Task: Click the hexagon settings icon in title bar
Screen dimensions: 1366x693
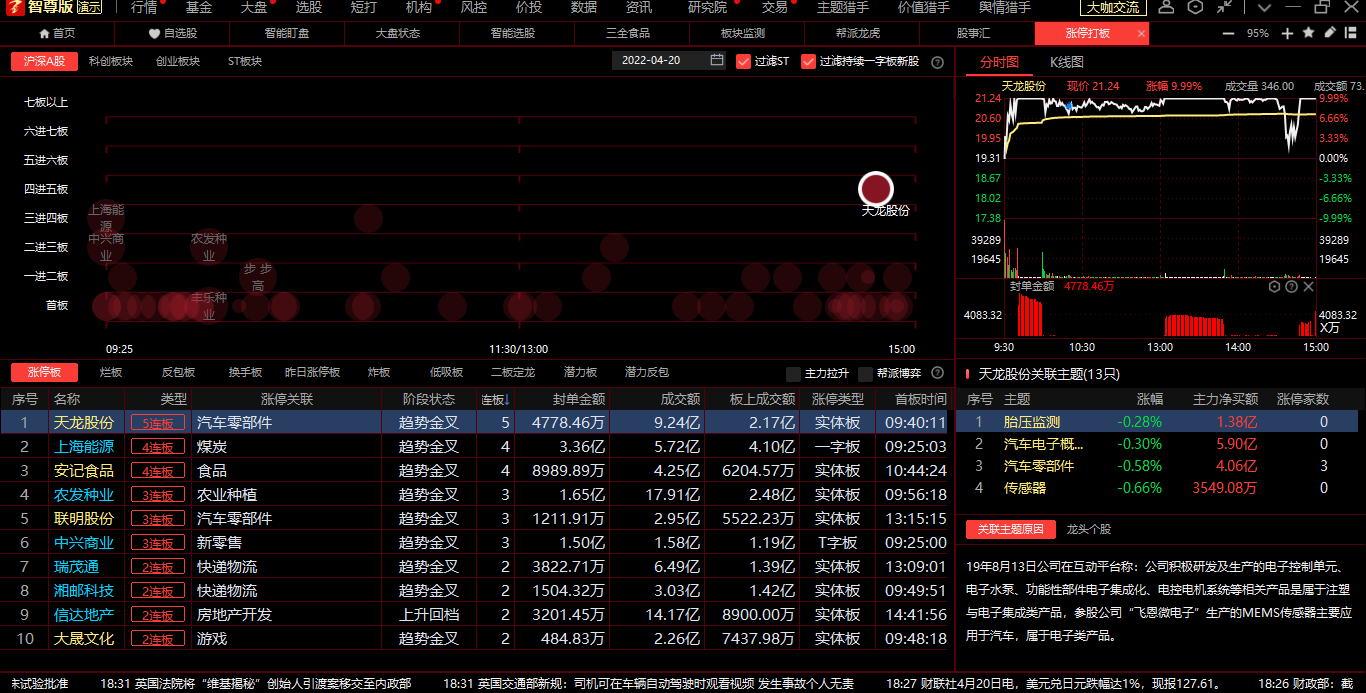Action: pyautogui.click(x=1195, y=8)
